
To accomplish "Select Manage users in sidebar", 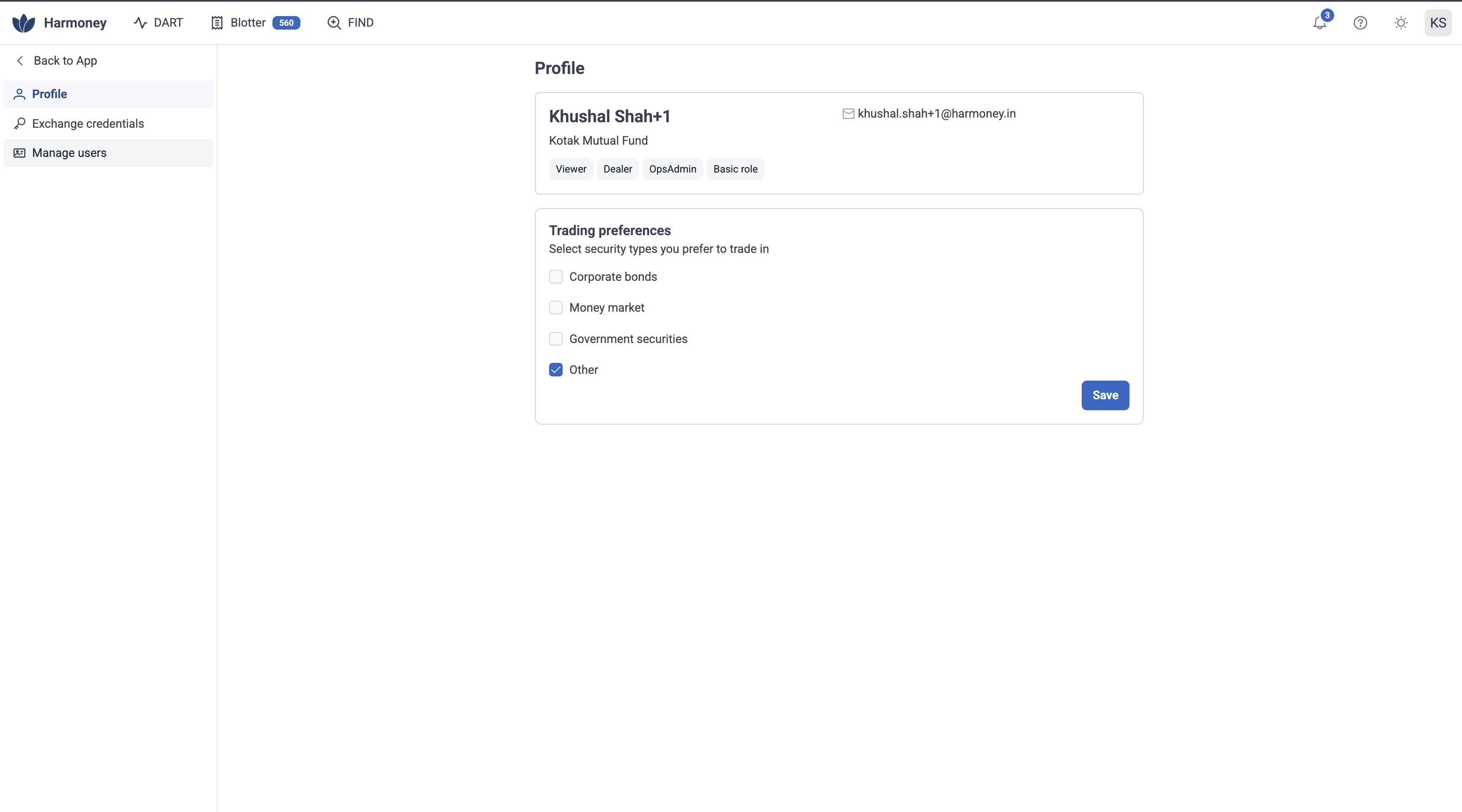I will point(69,153).
